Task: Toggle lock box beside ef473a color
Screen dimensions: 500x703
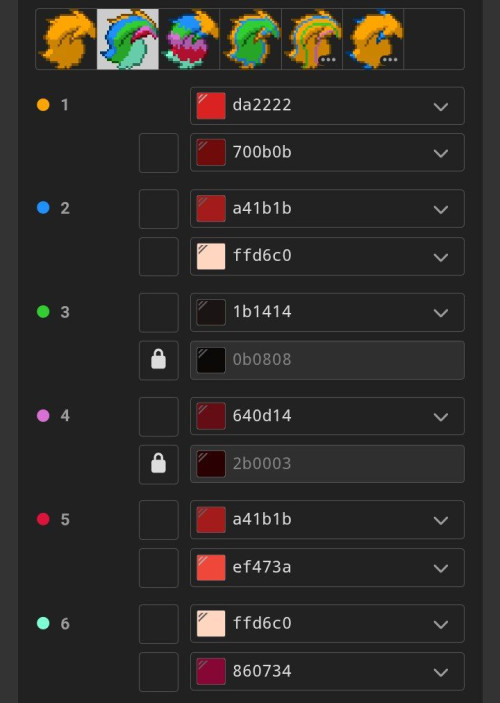Action: (x=159, y=568)
